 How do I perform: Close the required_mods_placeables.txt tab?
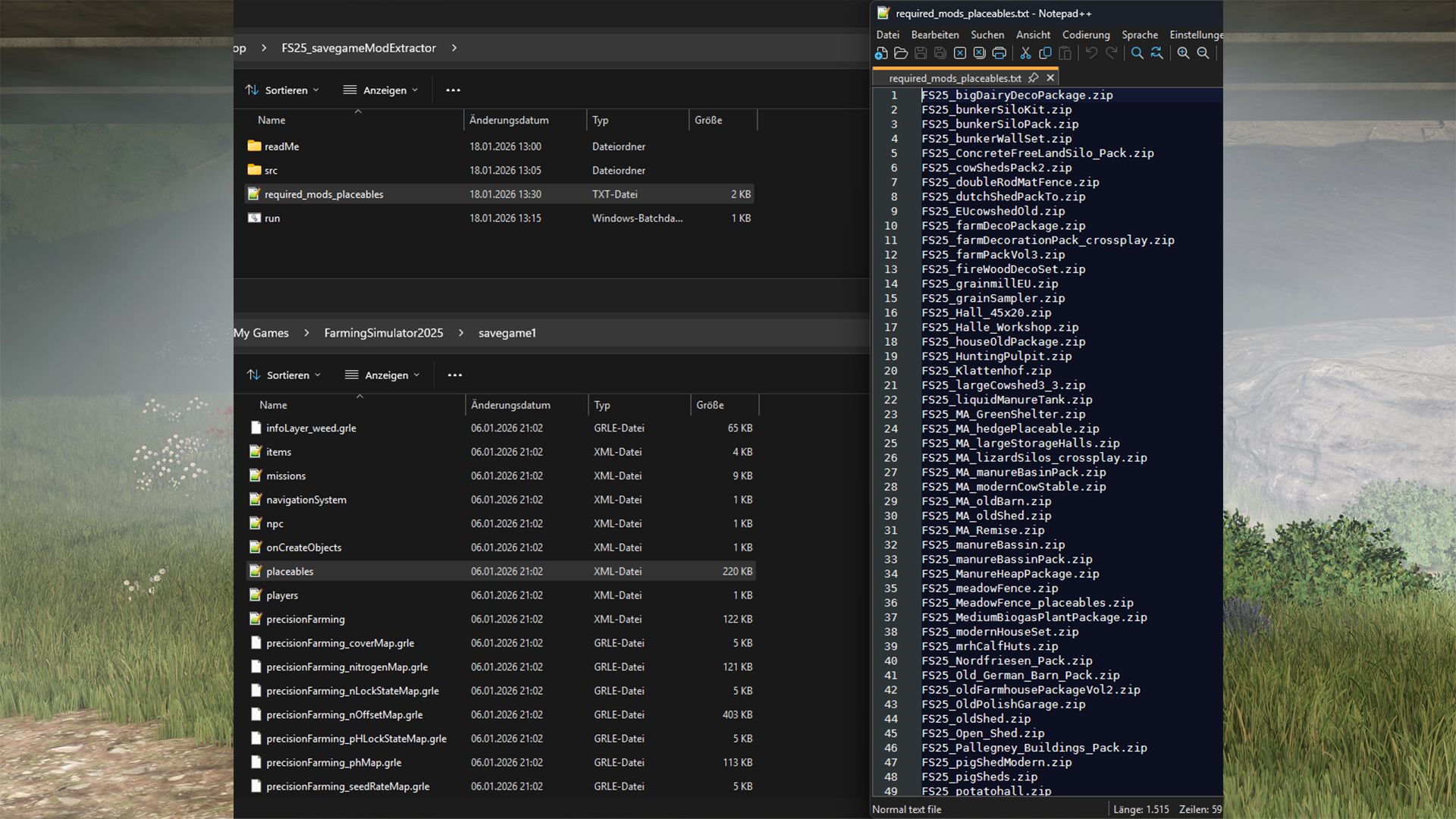pyautogui.click(x=1050, y=77)
